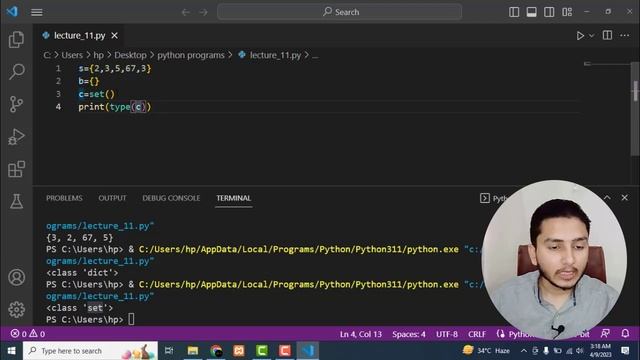The image size is (640, 360).
Task: Click 'Desktop' breadcrumb segment
Action: [x=130, y=55]
